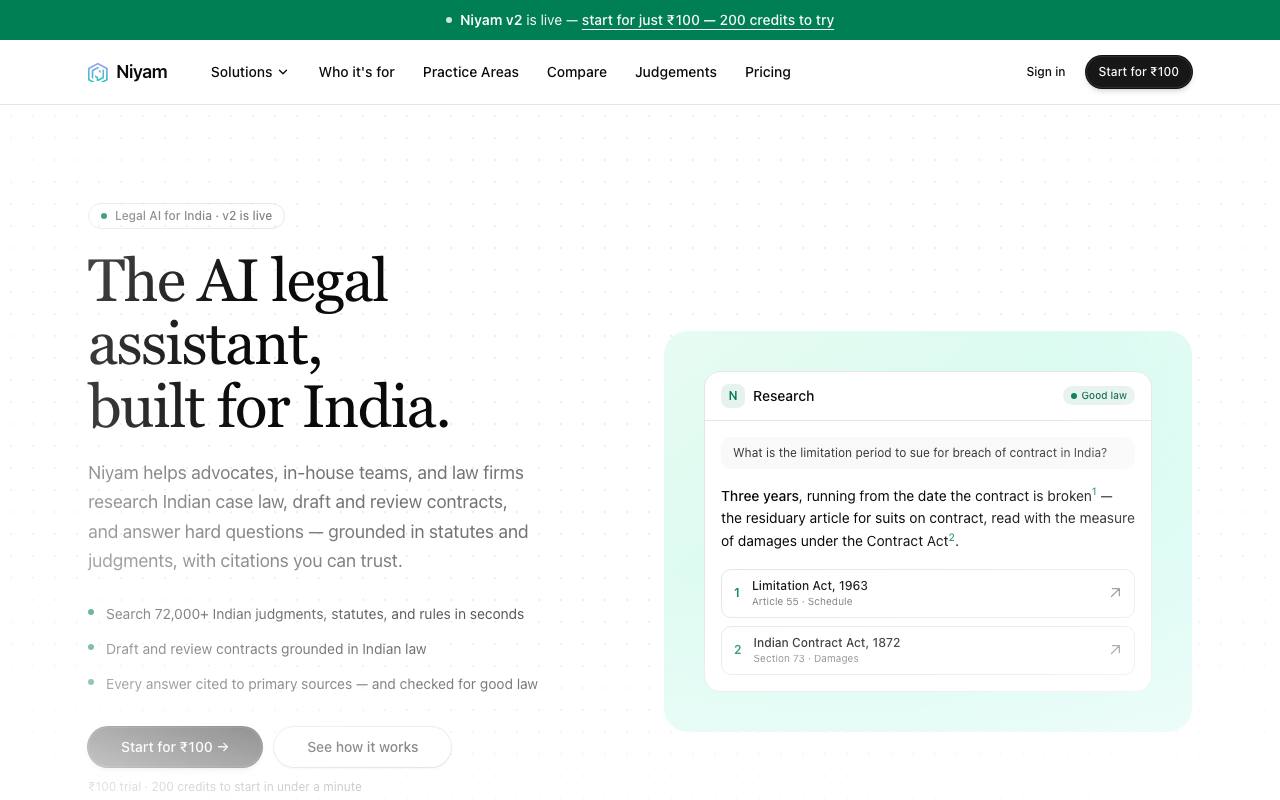Viewport: 1280px width, 800px height.
Task: Click header Start for ₹100 button
Action: (x=1139, y=72)
